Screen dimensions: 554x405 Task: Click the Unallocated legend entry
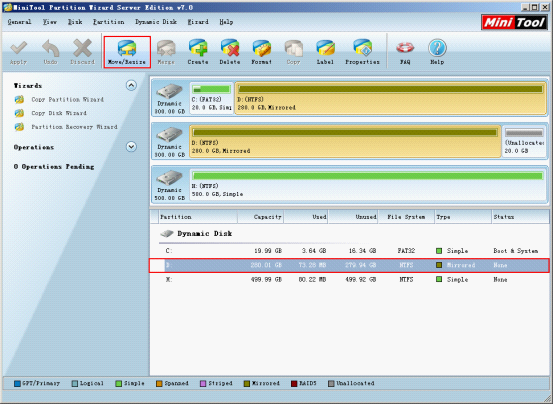point(351,383)
